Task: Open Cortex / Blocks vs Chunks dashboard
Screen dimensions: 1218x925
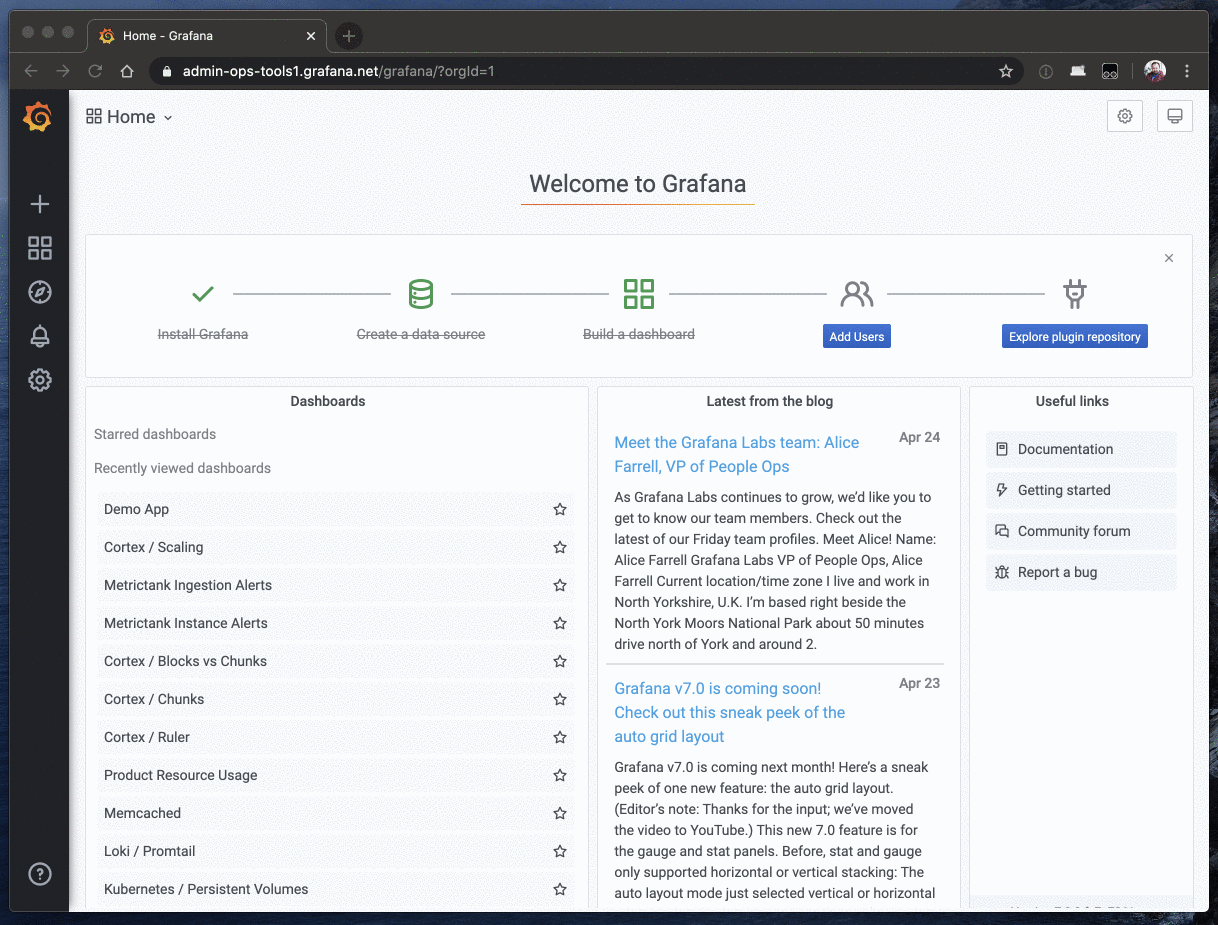Action: tap(185, 661)
